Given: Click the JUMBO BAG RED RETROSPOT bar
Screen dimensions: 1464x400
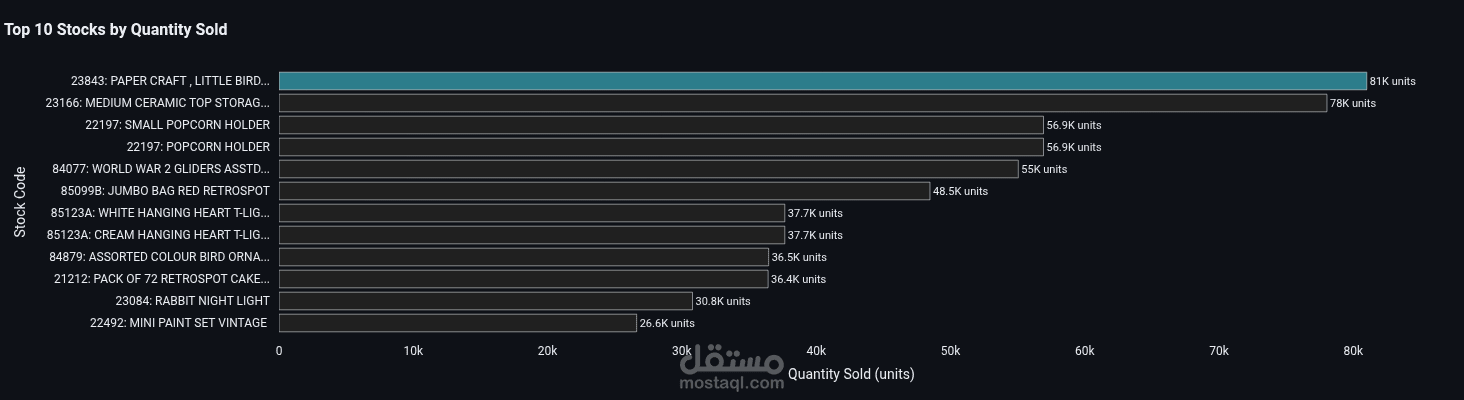Looking at the screenshot, I should (x=604, y=191).
